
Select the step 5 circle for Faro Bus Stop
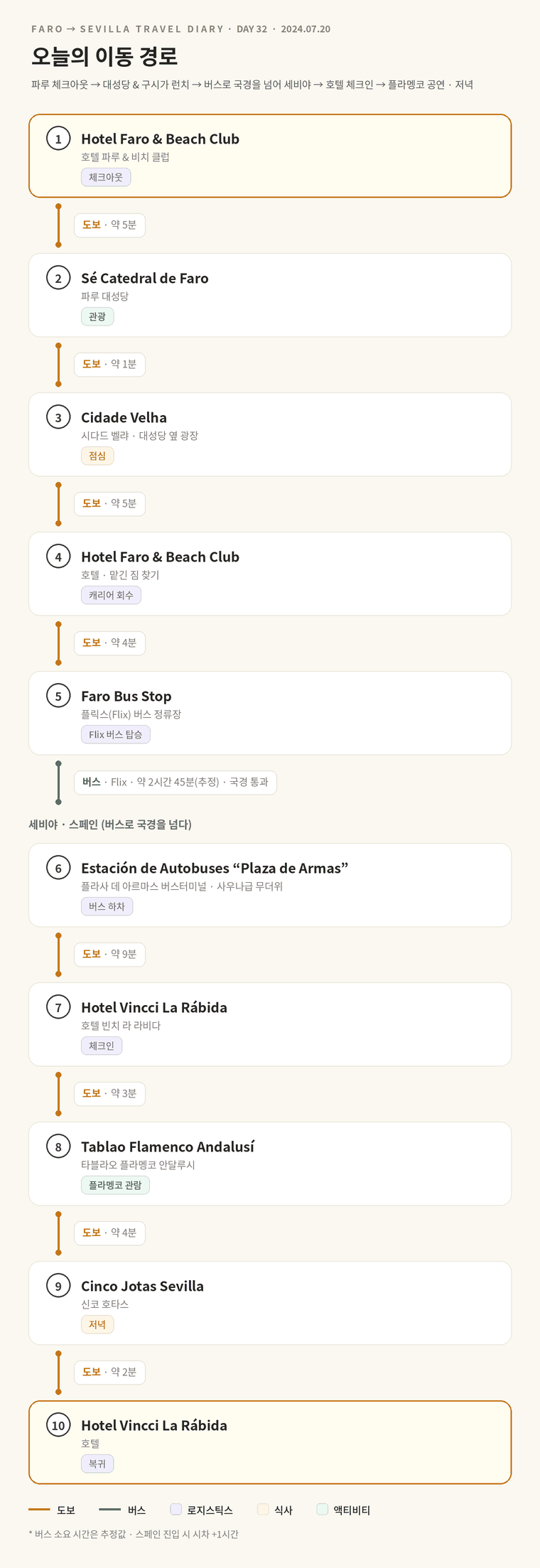coord(58,696)
